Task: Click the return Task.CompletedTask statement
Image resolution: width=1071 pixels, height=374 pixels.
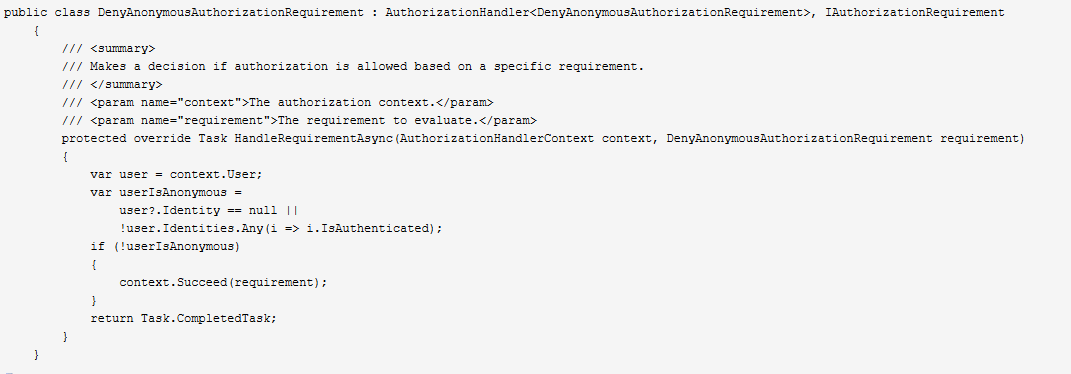Action: pyautogui.click(x=184, y=318)
